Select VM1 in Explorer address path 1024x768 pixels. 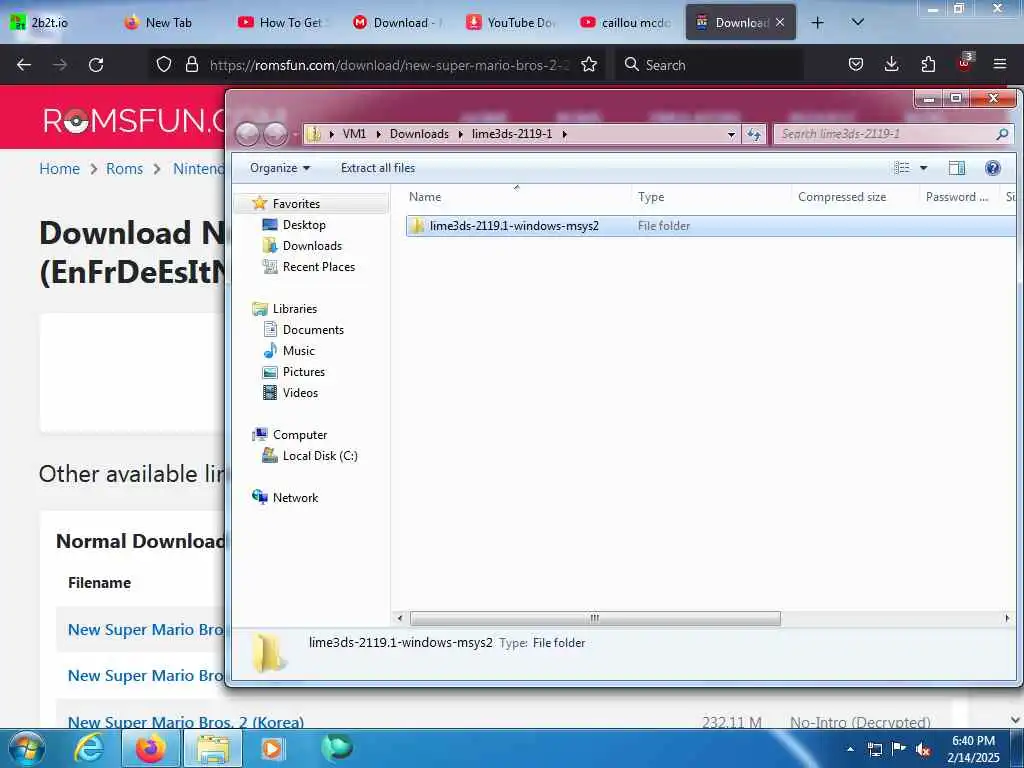click(354, 134)
